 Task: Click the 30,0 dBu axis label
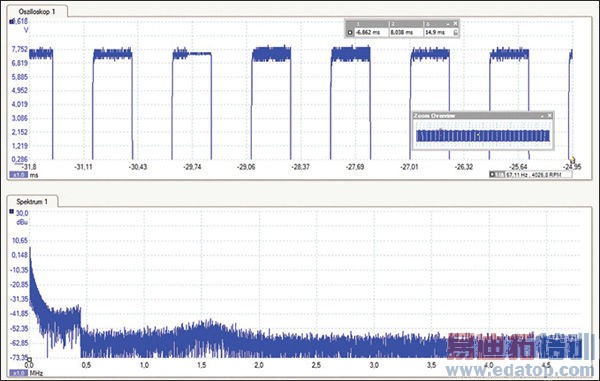tap(22, 213)
